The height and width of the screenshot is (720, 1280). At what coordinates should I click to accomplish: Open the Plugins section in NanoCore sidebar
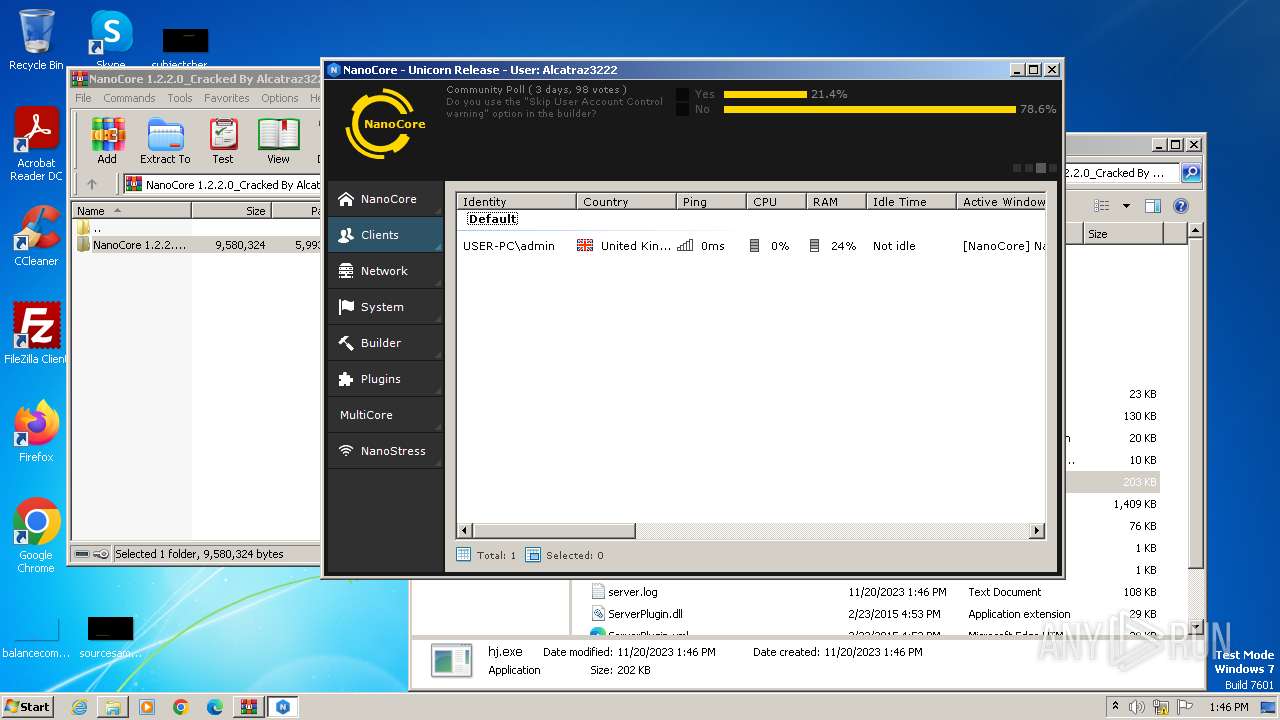pyautogui.click(x=385, y=379)
